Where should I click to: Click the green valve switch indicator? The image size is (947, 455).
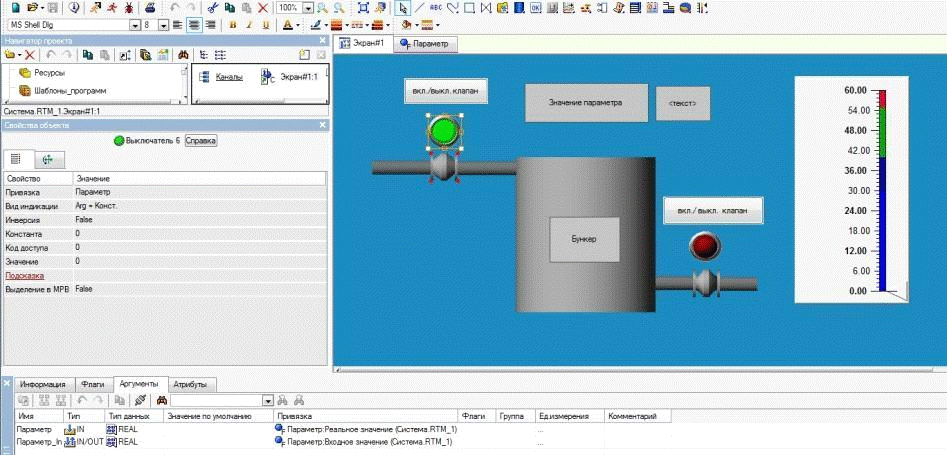(x=443, y=131)
